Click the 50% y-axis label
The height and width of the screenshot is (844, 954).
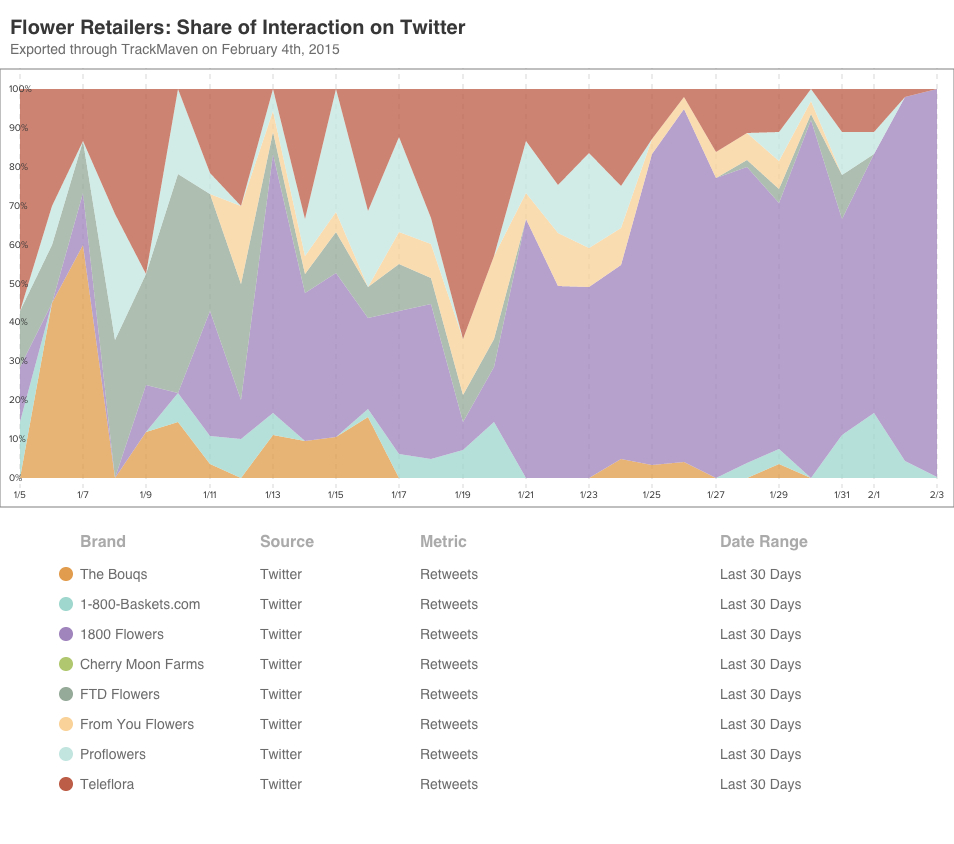pos(20,283)
